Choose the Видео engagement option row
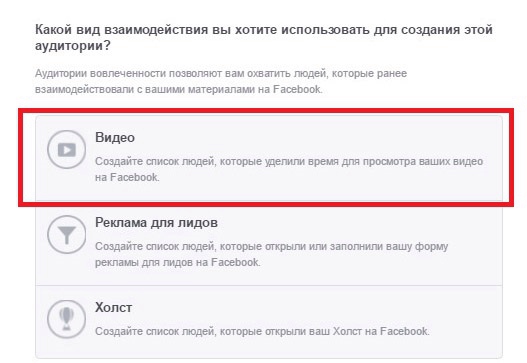 269,158
